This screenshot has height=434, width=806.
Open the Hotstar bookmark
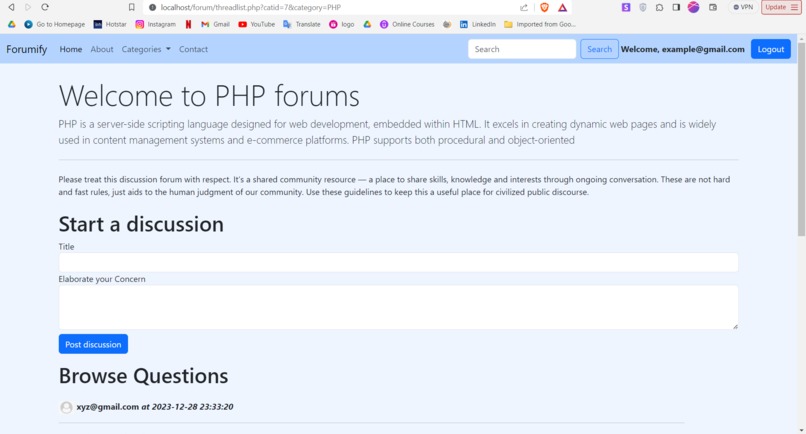pyautogui.click(x=110, y=24)
